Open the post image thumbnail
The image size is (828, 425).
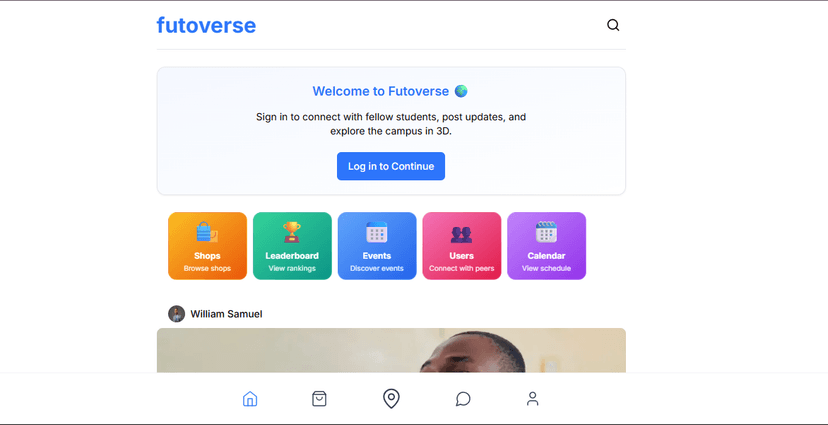point(391,350)
